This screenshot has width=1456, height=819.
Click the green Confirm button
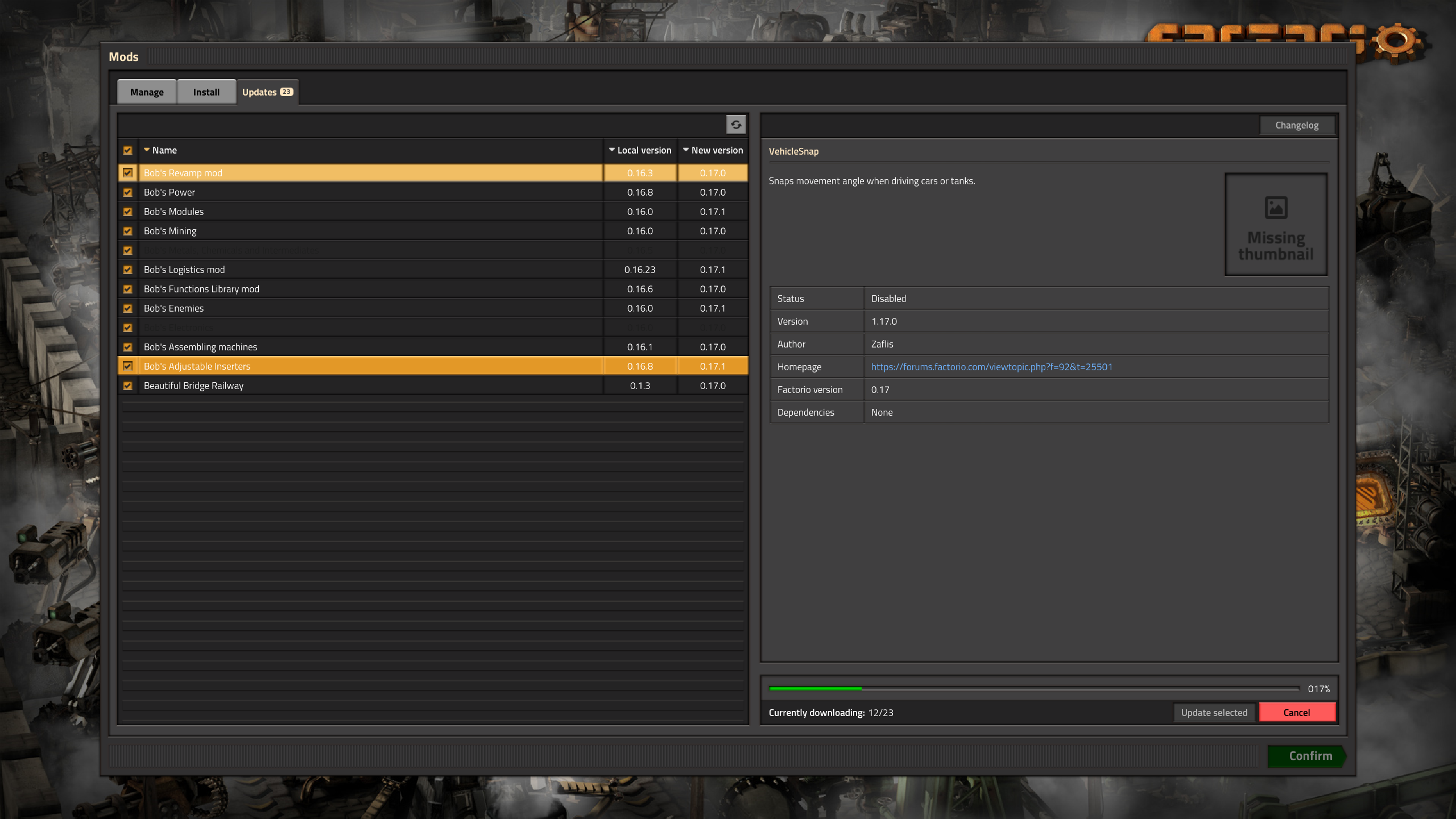coord(1307,756)
